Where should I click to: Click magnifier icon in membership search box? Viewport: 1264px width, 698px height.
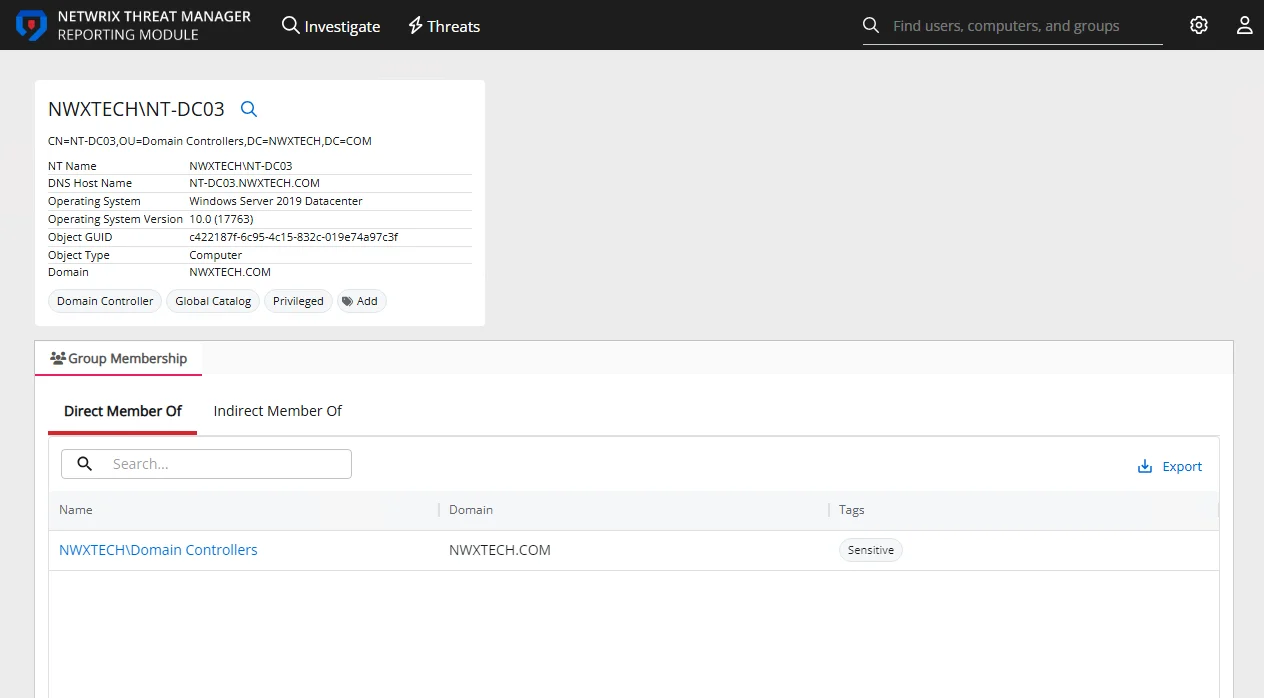[x=85, y=464]
